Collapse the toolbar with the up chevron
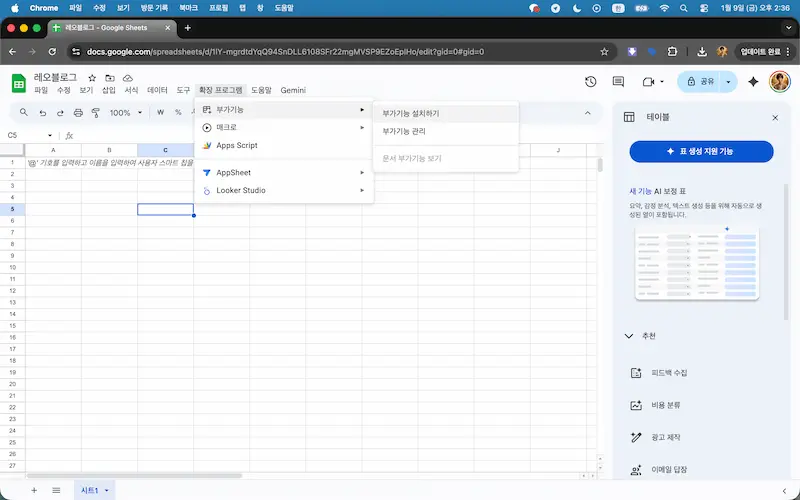This screenshot has width=800, height=500. (587, 113)
